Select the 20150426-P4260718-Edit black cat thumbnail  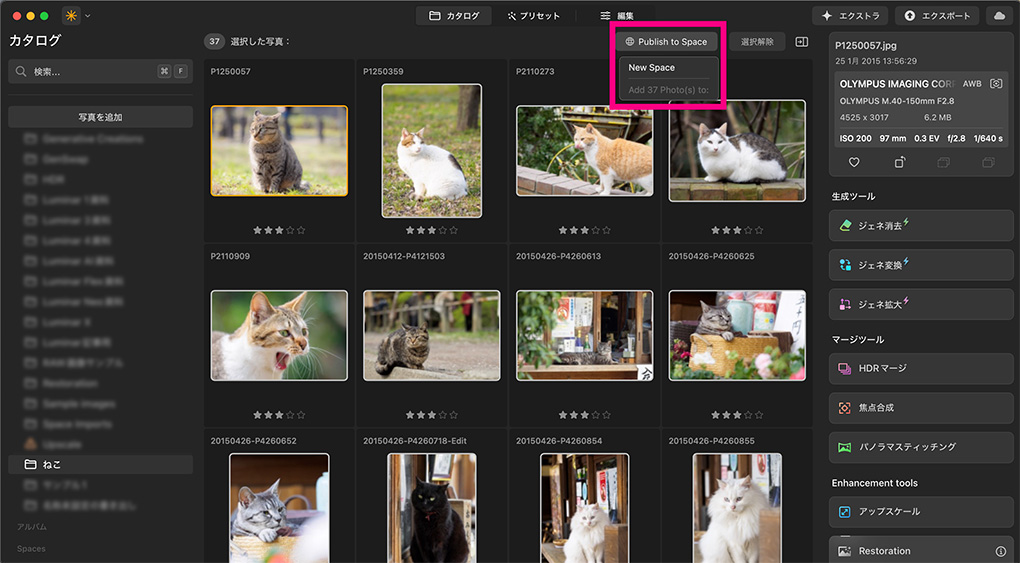(x=432, y=508)
